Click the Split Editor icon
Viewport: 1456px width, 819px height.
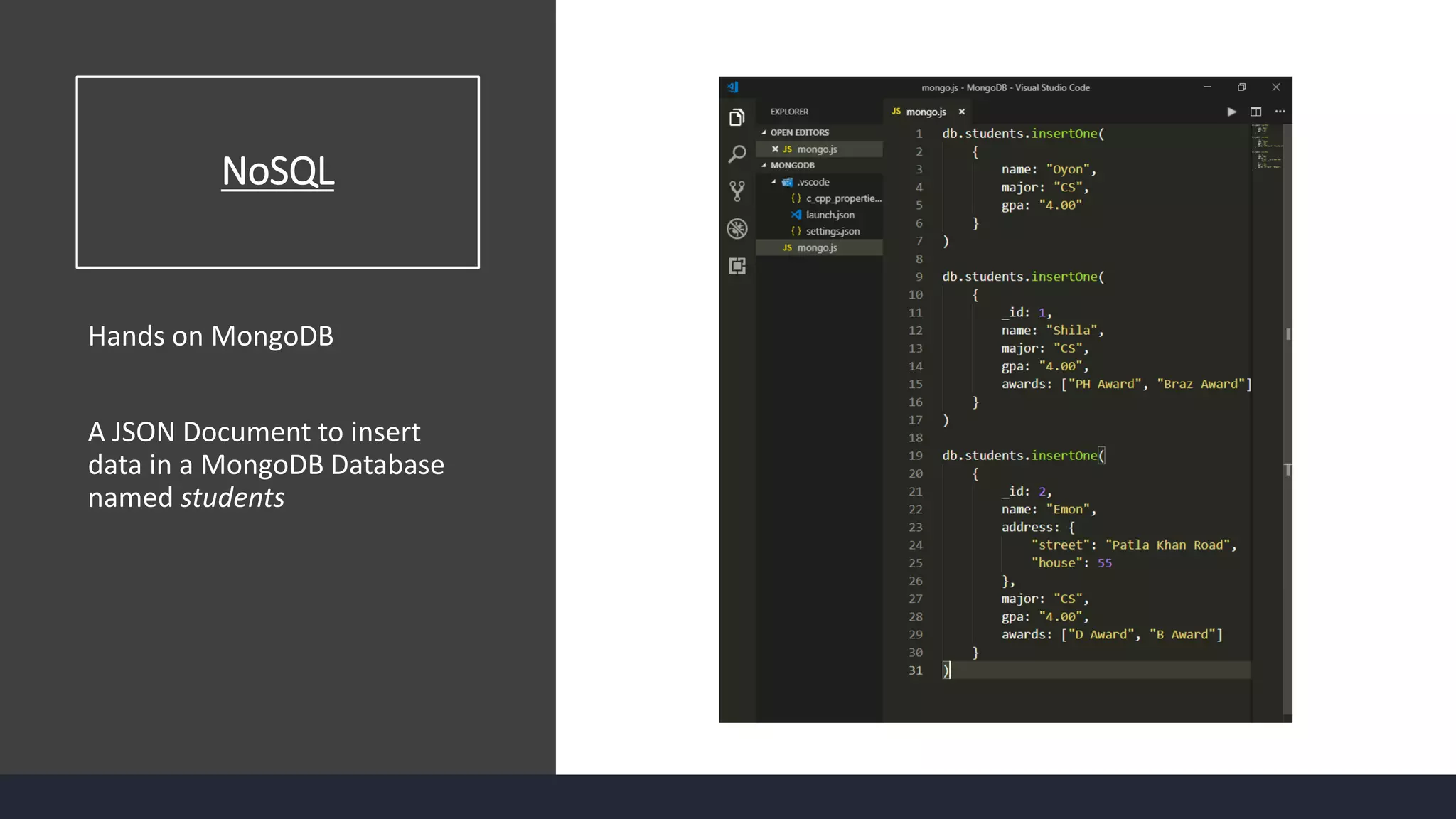(1256, 112)
